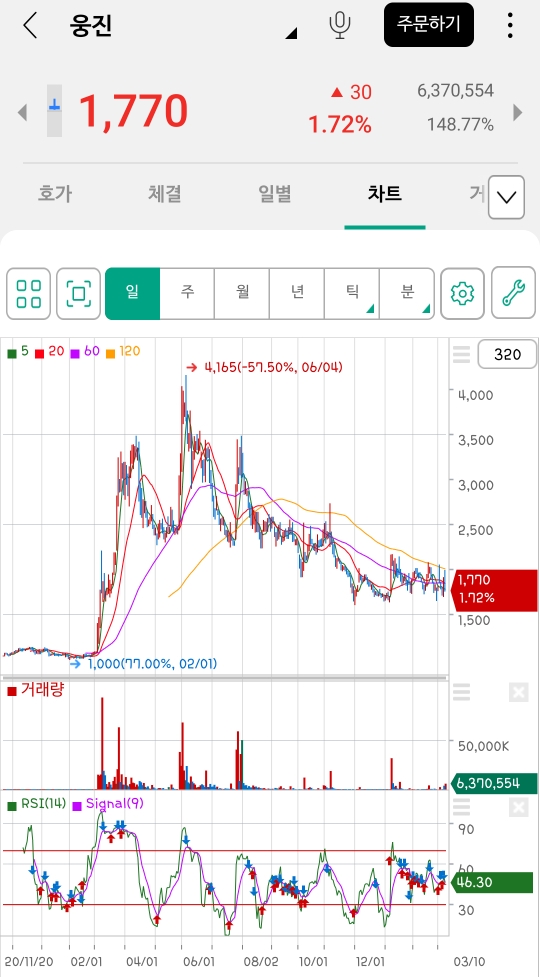Tap the red 1,770 current price tag
This screenshot has width=540, height=977.
(x=496, y=589)
